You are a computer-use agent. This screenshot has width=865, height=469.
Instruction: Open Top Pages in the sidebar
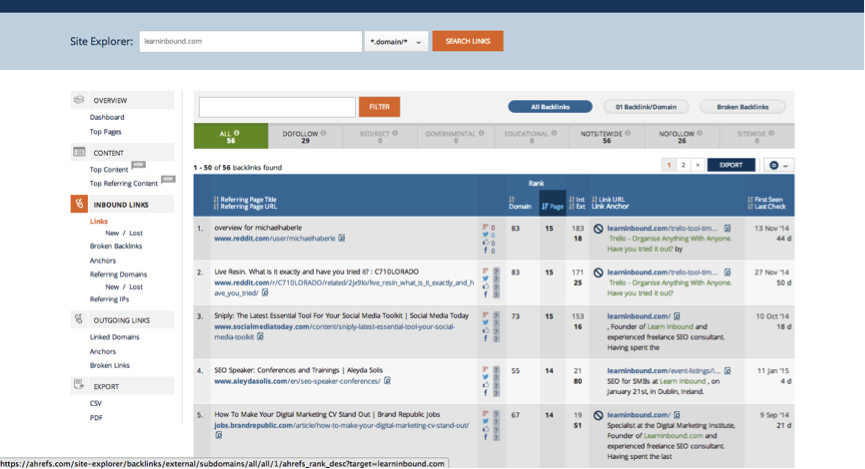105,131
